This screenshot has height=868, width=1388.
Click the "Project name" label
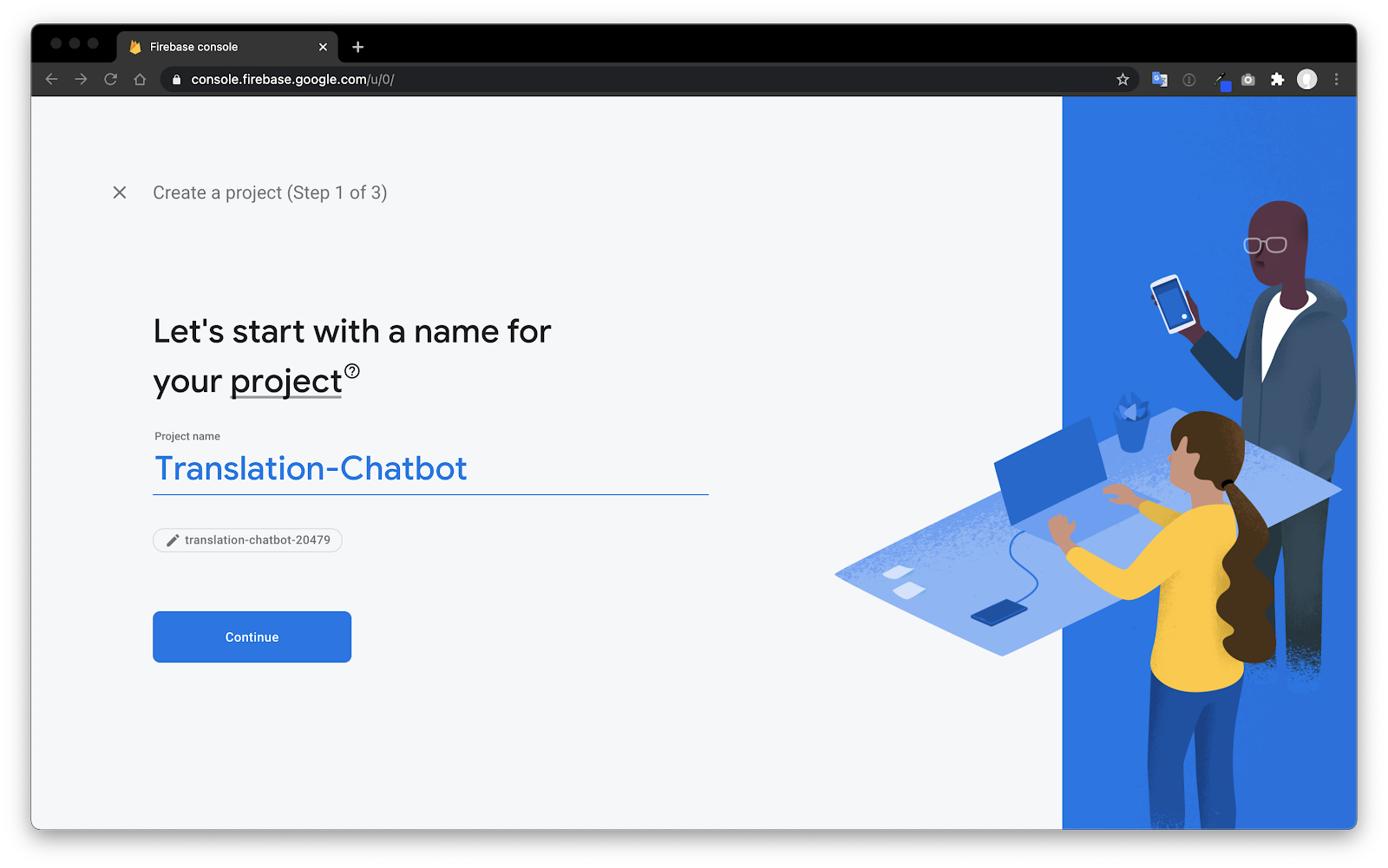pos(187,436)
